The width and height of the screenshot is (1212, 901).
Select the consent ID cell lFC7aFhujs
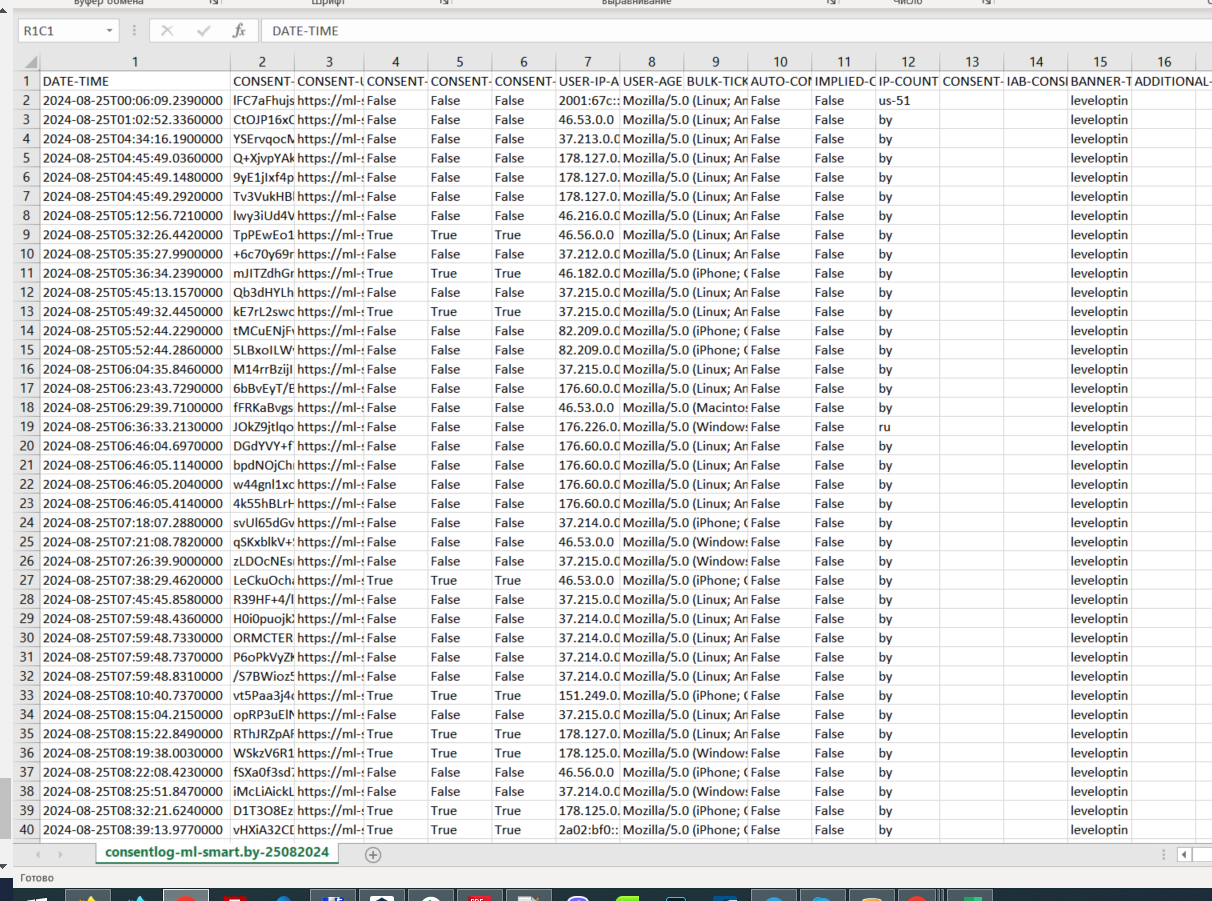point(261,100)
